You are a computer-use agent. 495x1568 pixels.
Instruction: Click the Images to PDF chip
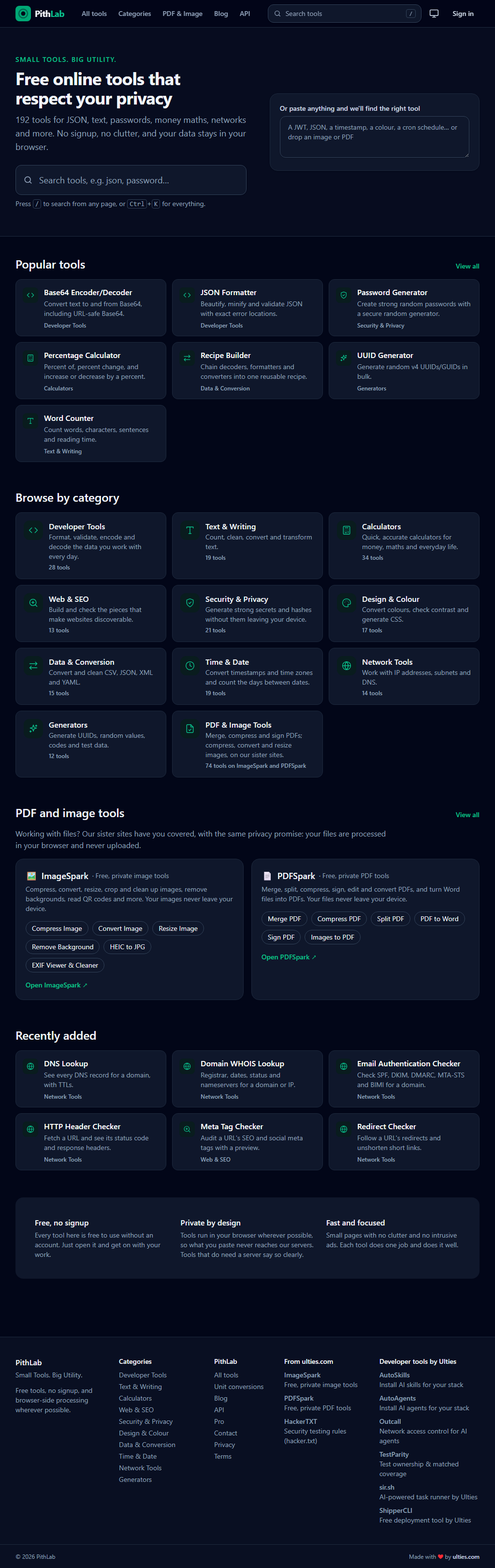(x=333, y=937)
